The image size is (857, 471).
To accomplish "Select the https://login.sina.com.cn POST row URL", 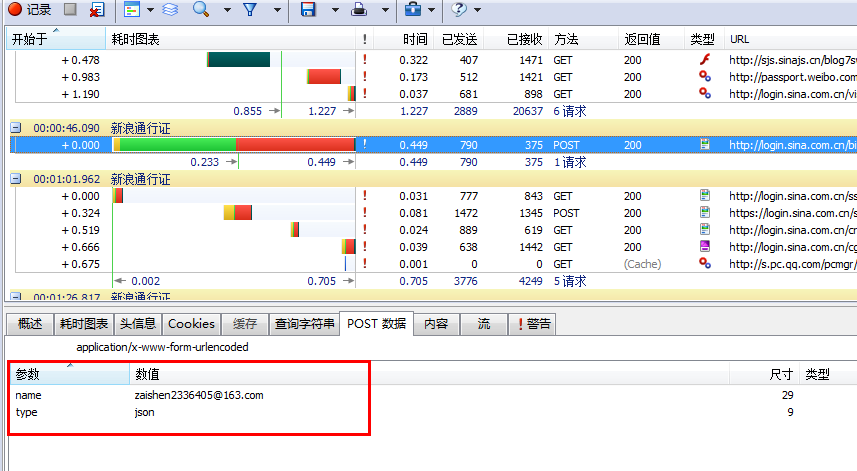I will click(793, 213).
